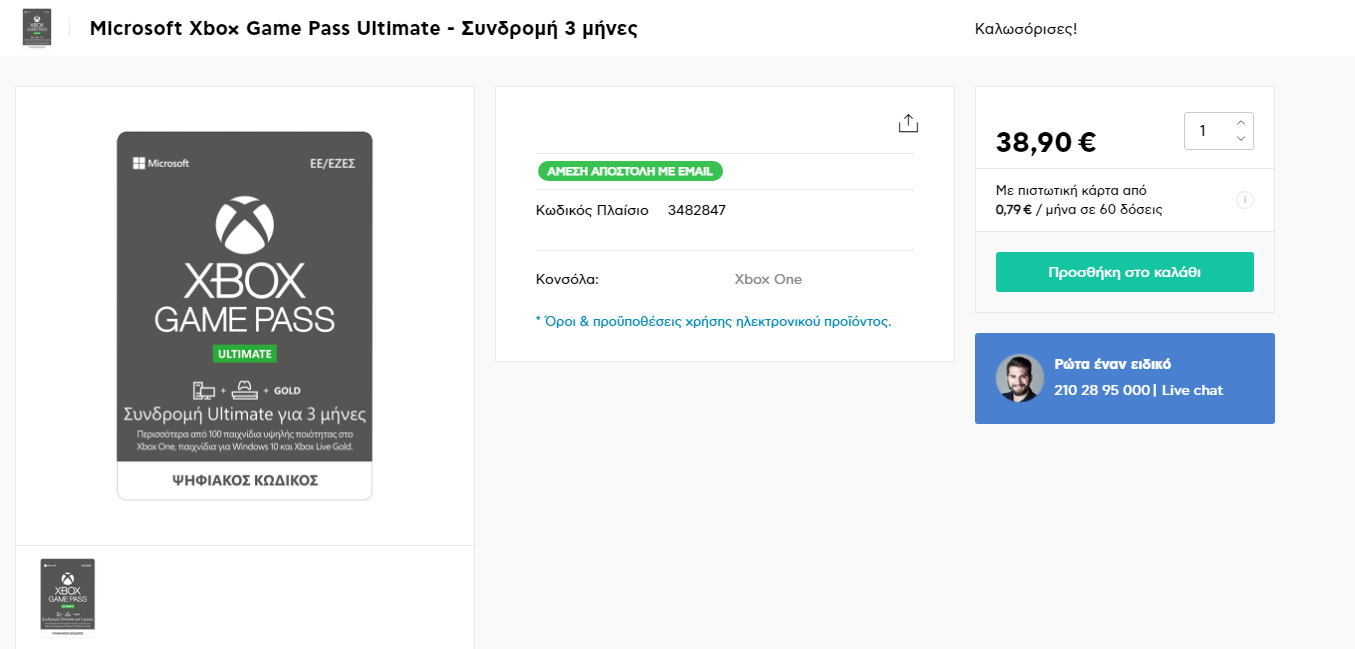1355x649 pixels.
Task: Click the main Xbox Game Pass product image
Action: 244,316
